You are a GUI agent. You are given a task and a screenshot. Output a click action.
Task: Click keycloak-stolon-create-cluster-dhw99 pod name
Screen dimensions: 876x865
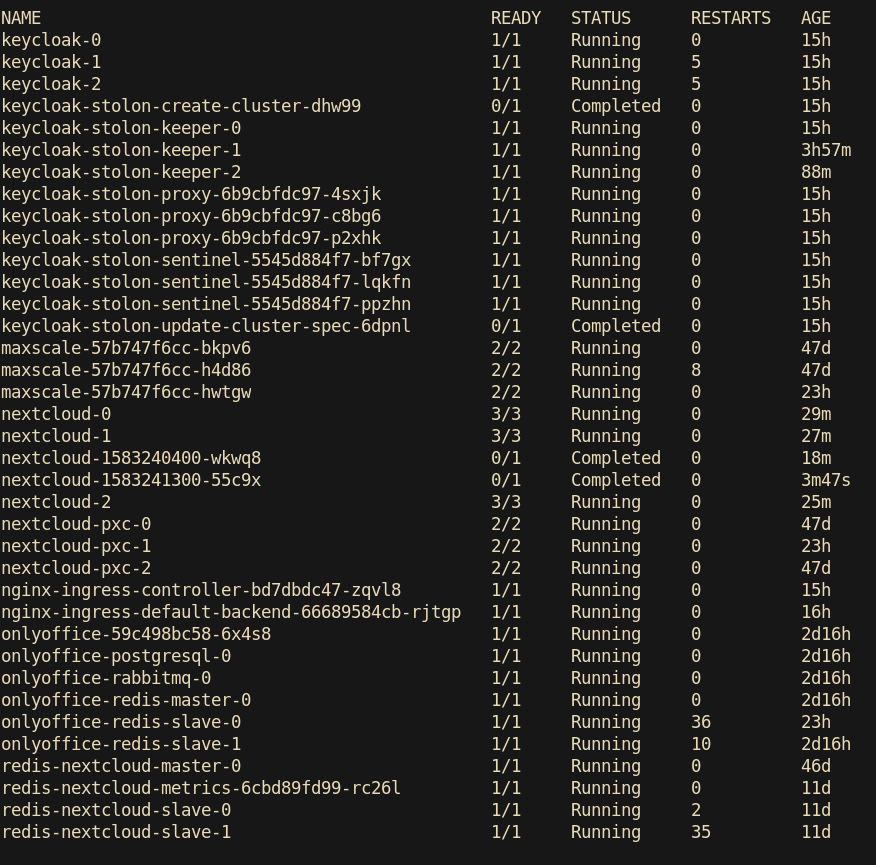point(181,106)
